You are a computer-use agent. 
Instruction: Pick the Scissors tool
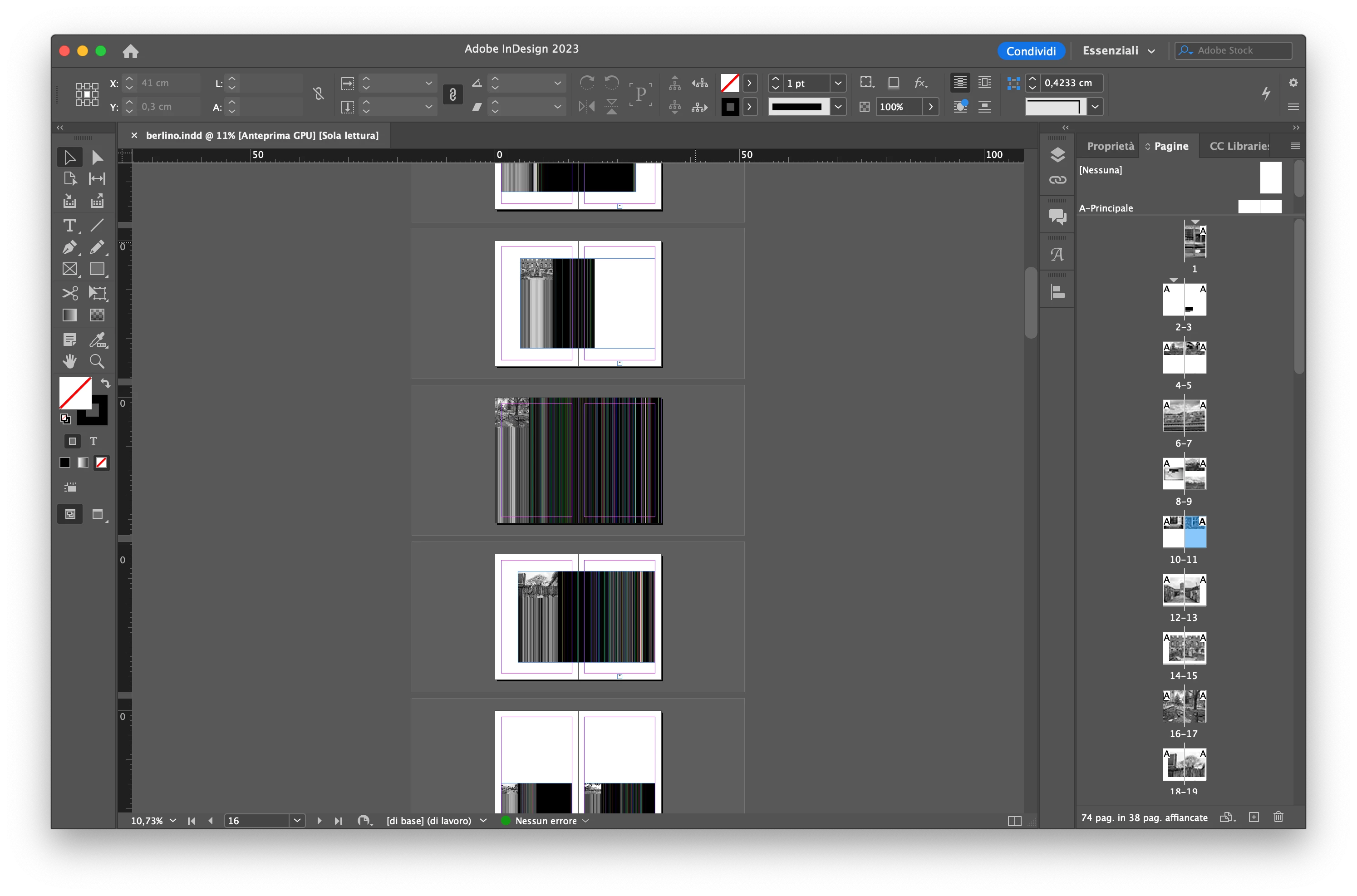point(70,293)
